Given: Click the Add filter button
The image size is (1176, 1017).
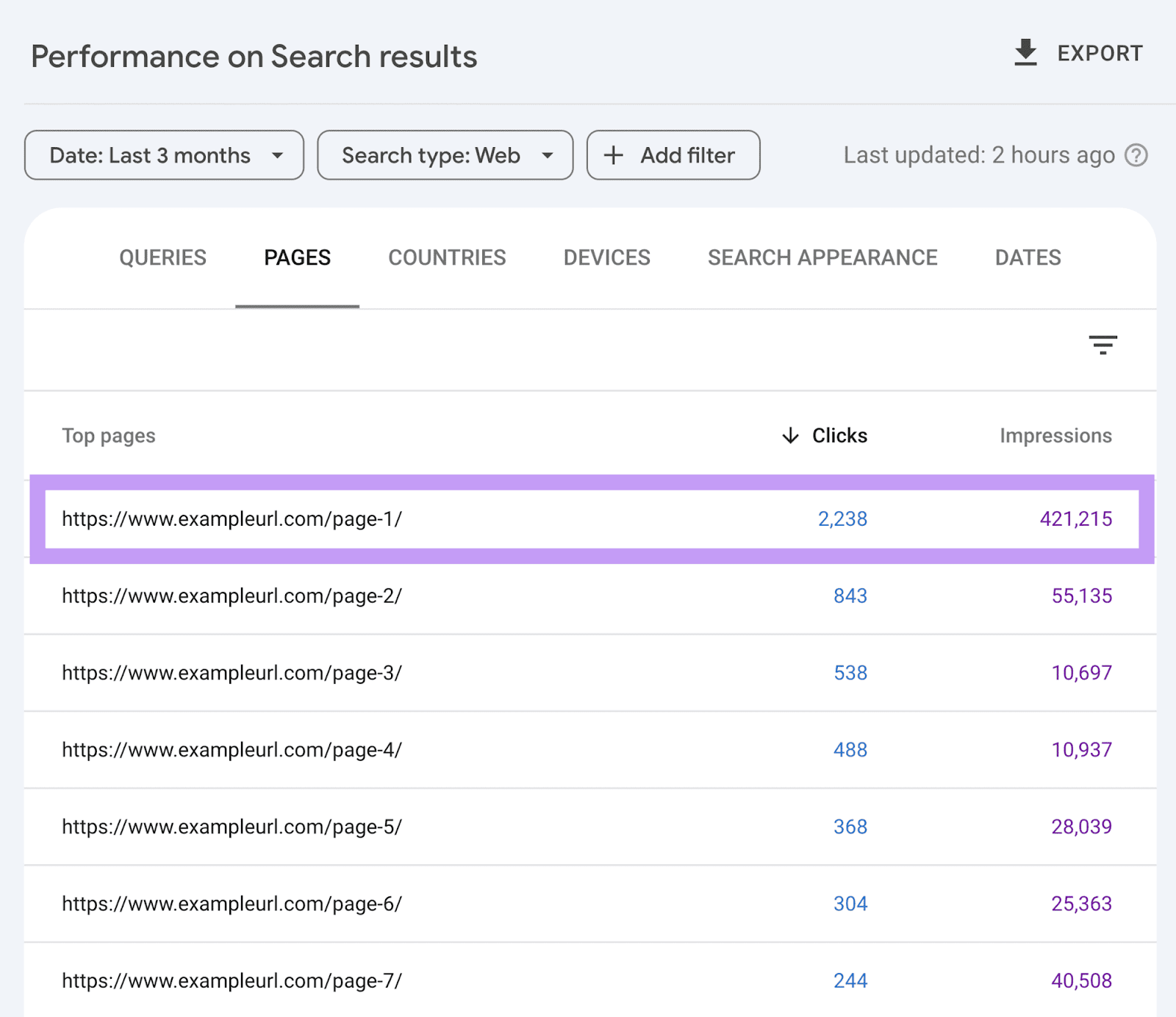Looking at the screenshot, I should click(673, 155).
